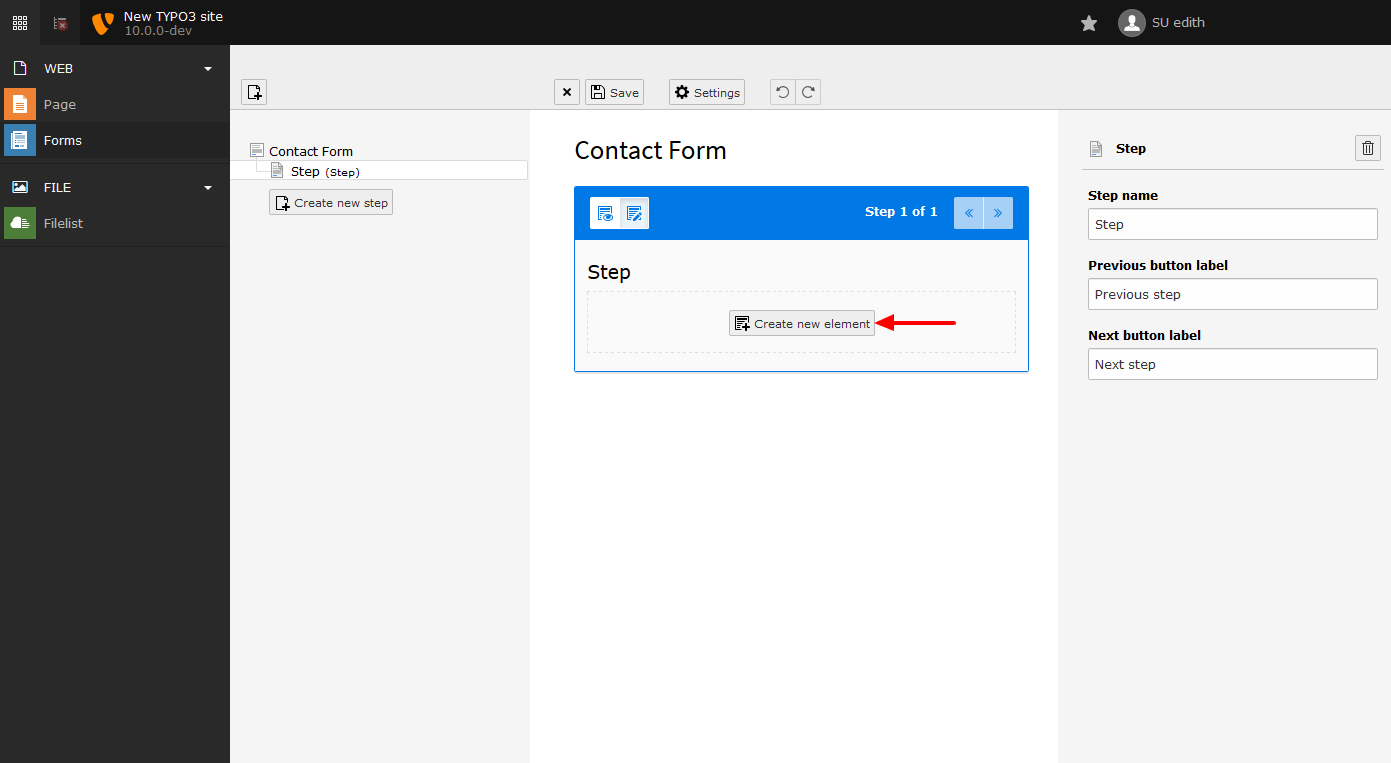Viewport: 1391px width, 763px height.
Task: Collapse the WEB section chevron
Action: point(207,68)
